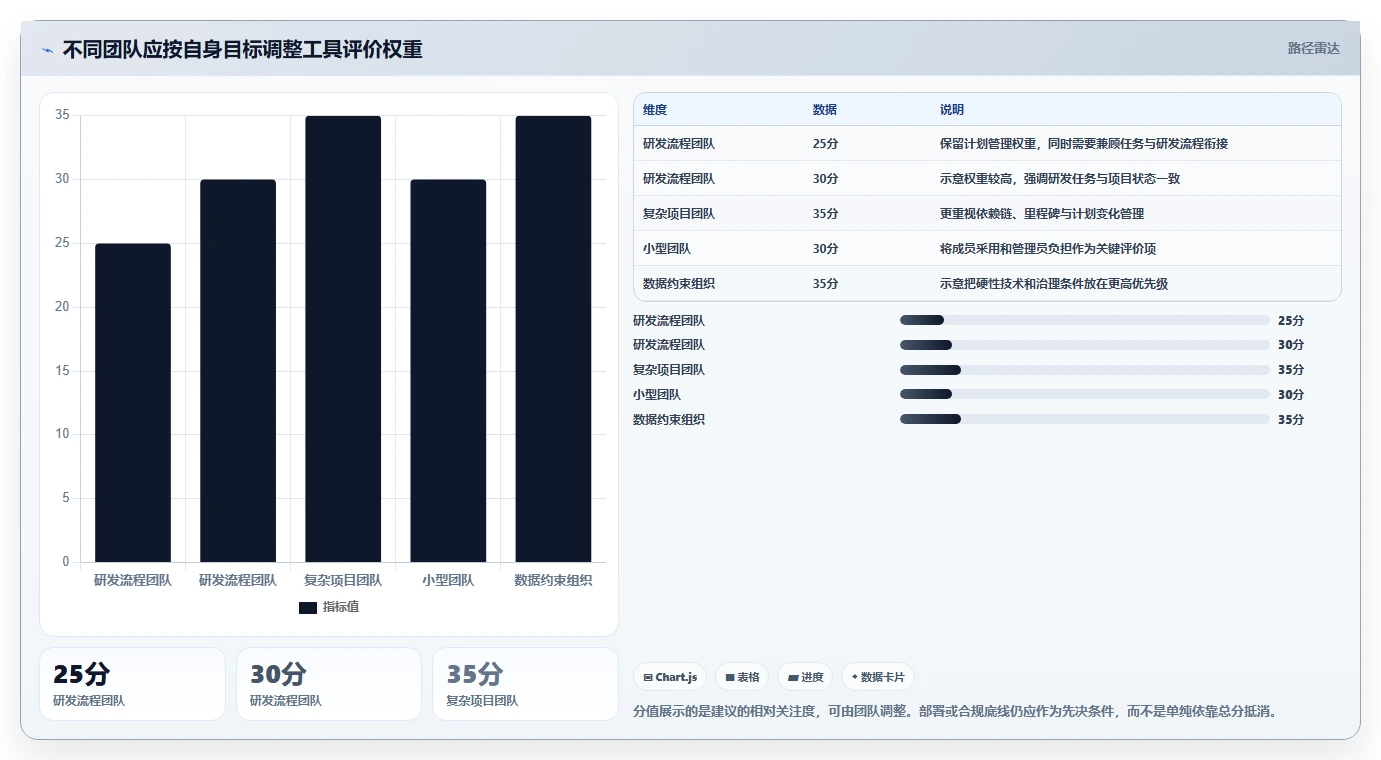Click the footnote starting with 分值展示的是建议的相对关注度
1381x760 pixels.
(956, 712)
